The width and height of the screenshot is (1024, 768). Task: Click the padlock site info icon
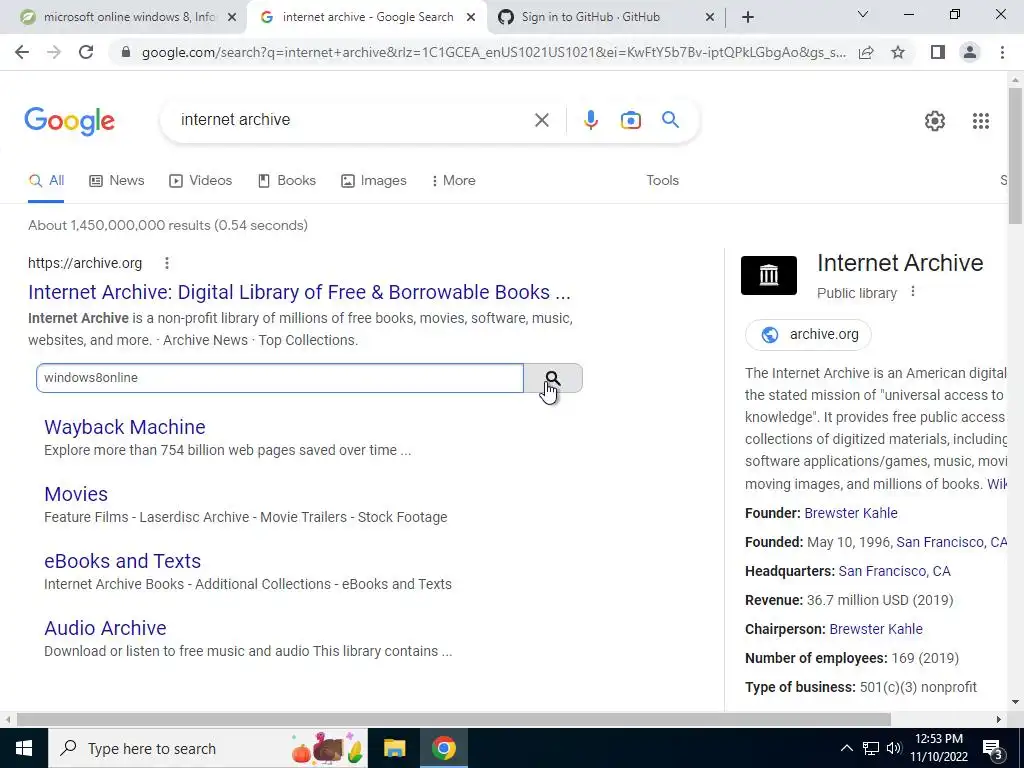pyautogui.click(x=126, y=52)
